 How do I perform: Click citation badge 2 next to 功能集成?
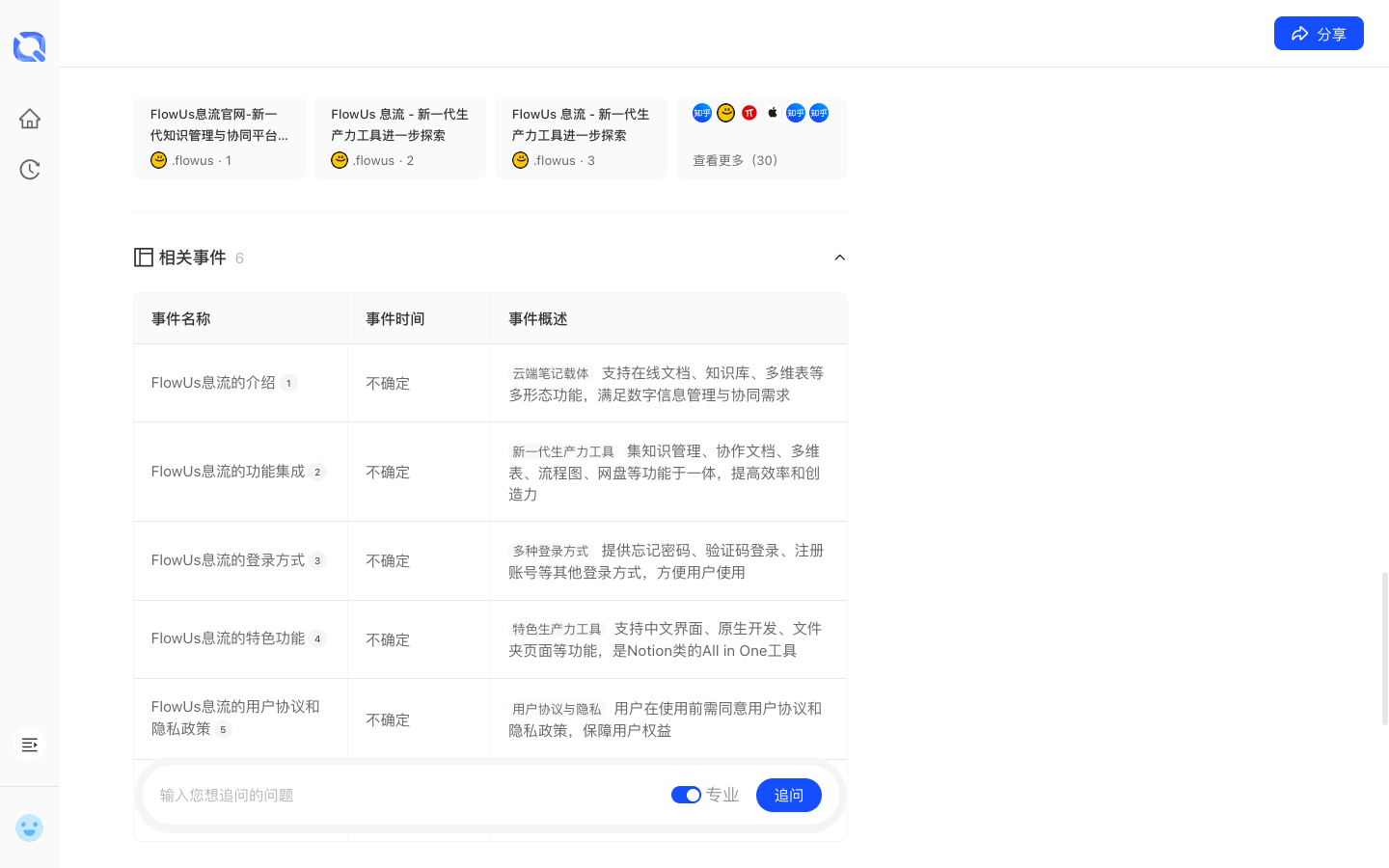tap(317, 472)
